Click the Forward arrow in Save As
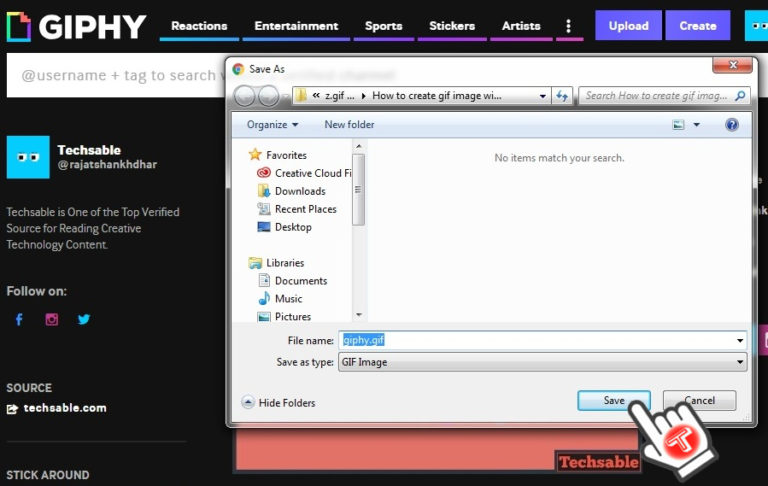 [268, 96]
